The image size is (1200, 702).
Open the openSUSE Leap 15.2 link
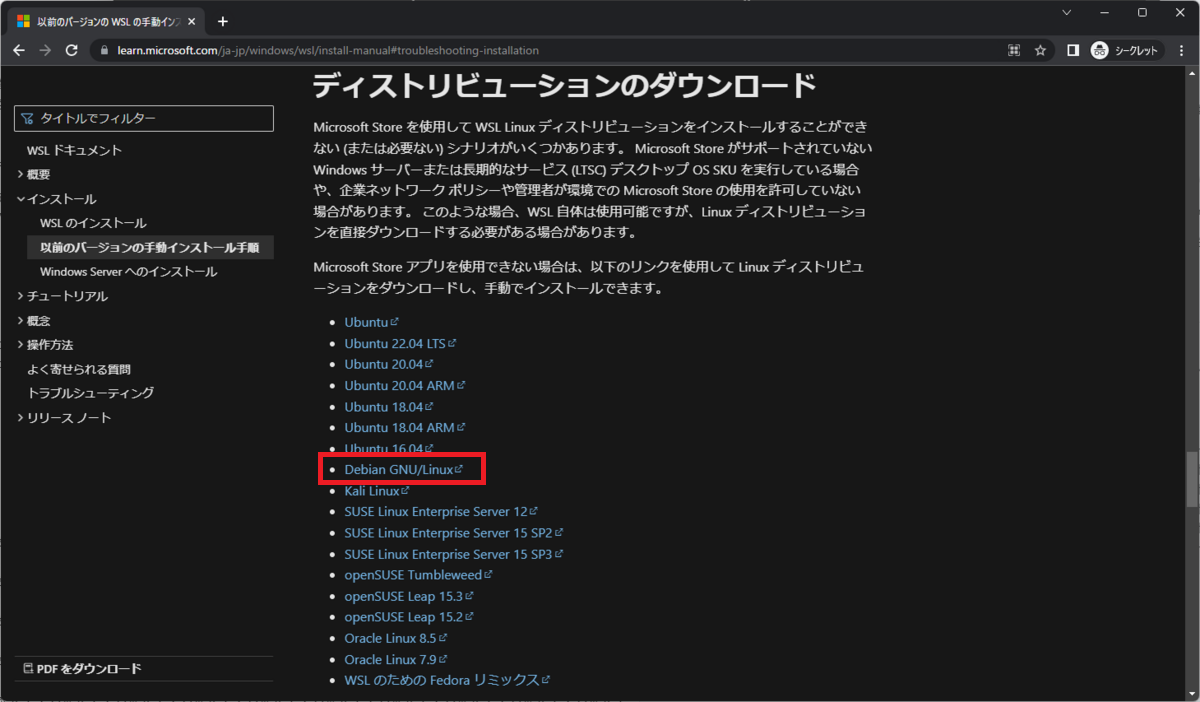409,617
